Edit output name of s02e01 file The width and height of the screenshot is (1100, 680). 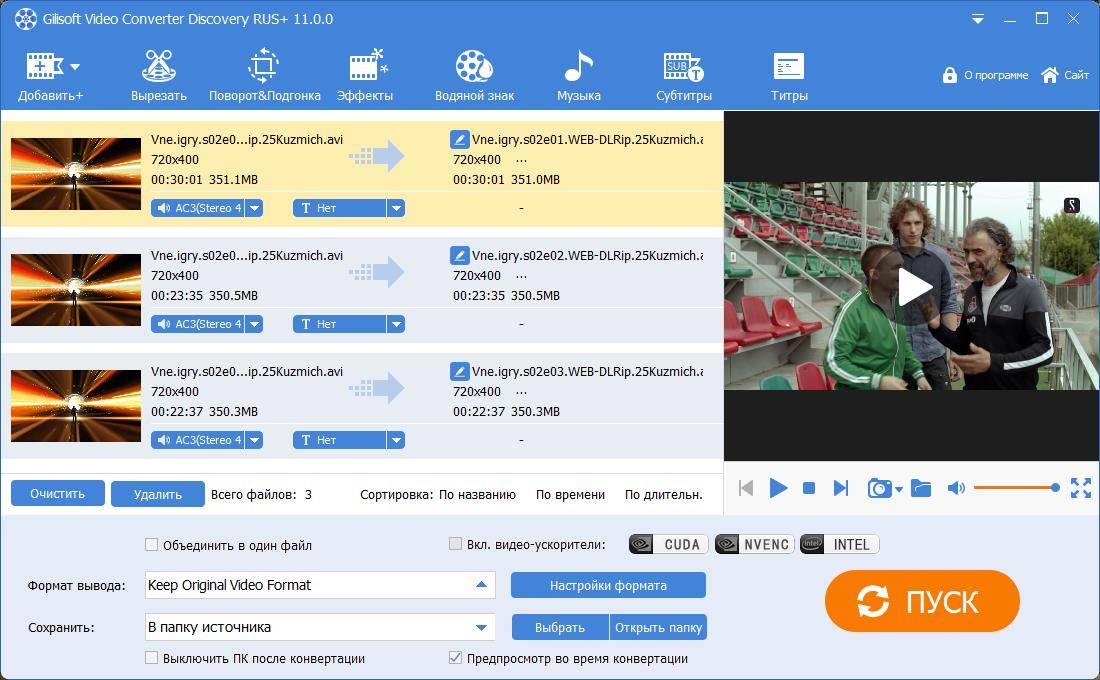(x=460, y=139)
